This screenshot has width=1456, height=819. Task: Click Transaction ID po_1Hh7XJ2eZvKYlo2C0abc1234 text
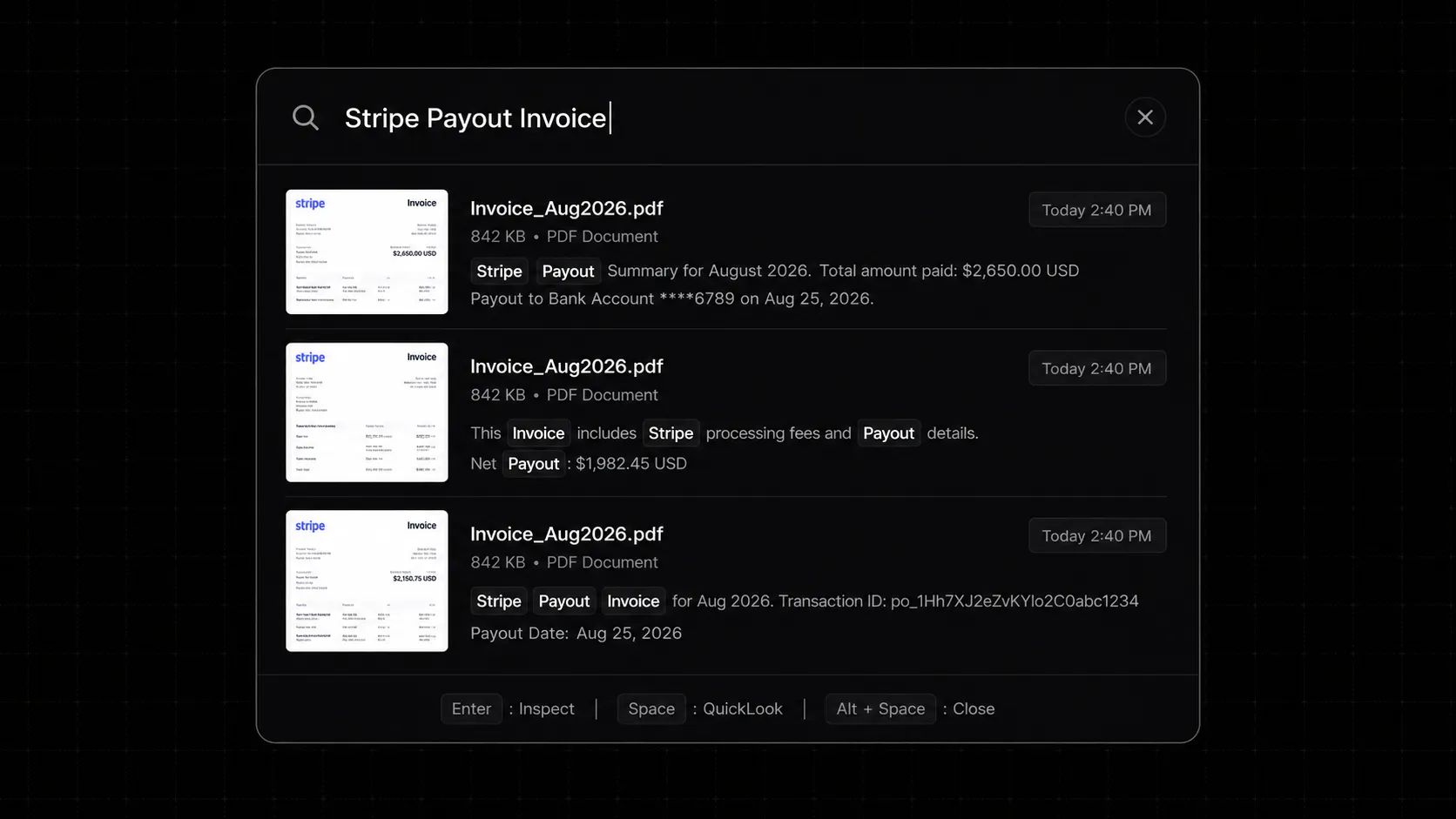(958, 601)
